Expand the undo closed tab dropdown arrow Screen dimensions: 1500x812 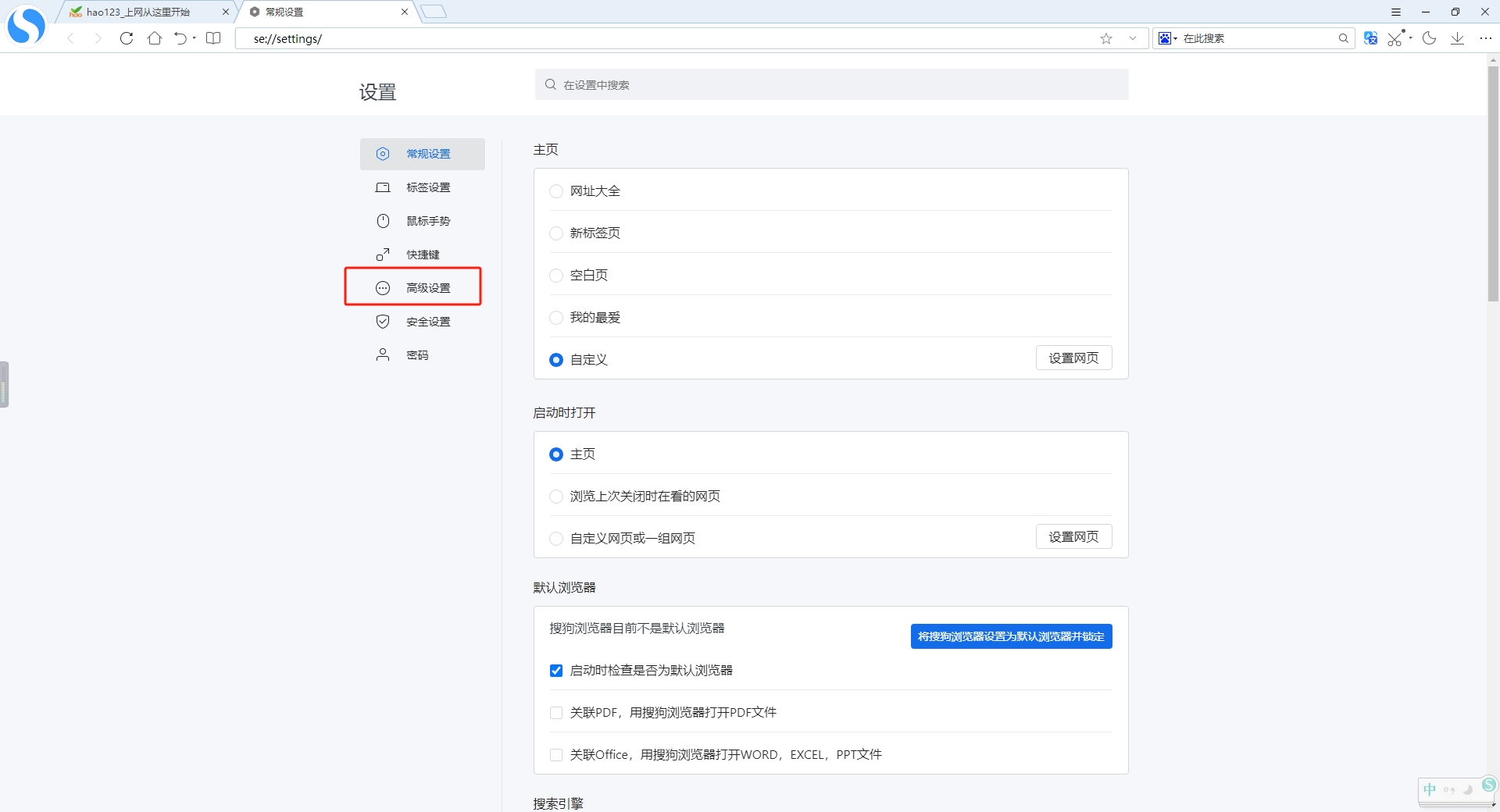point(195,38)
